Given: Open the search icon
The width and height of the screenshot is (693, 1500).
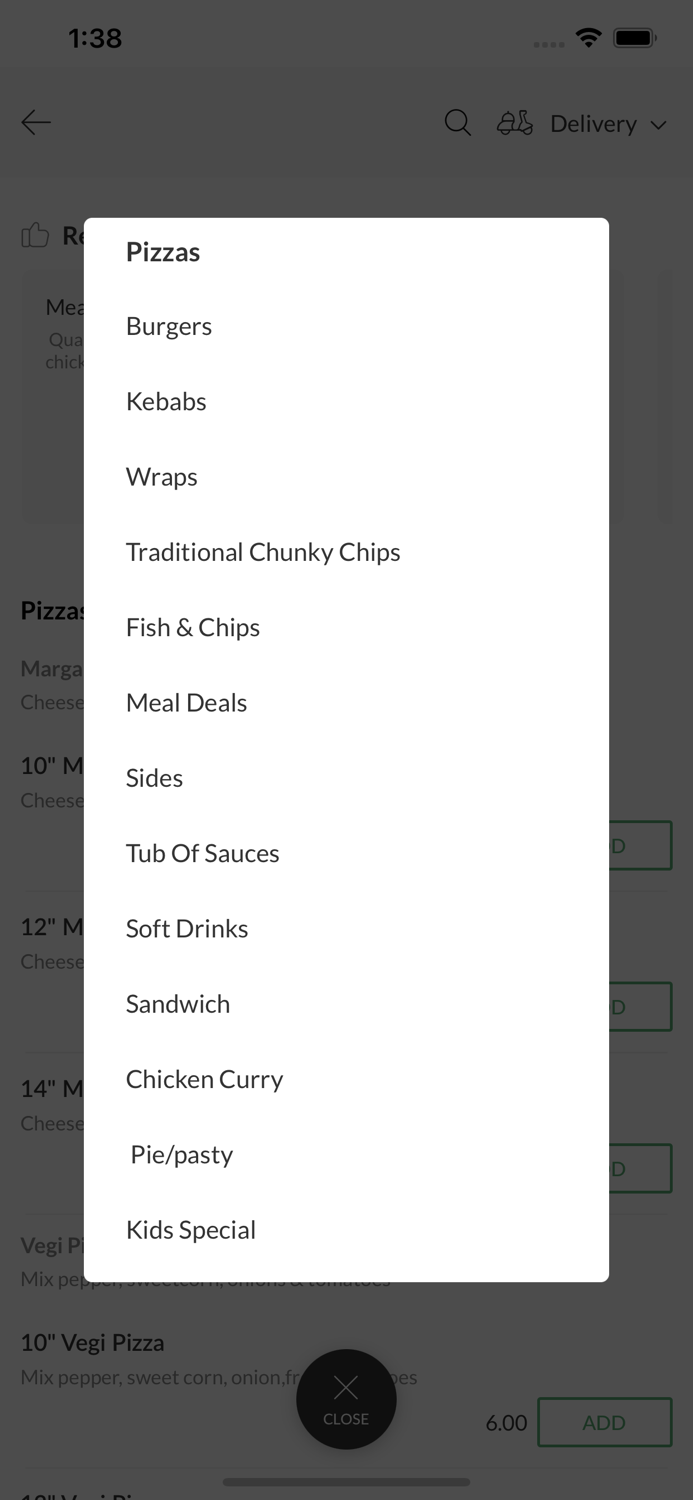Looking at the screenshot, I should point(457,122).
